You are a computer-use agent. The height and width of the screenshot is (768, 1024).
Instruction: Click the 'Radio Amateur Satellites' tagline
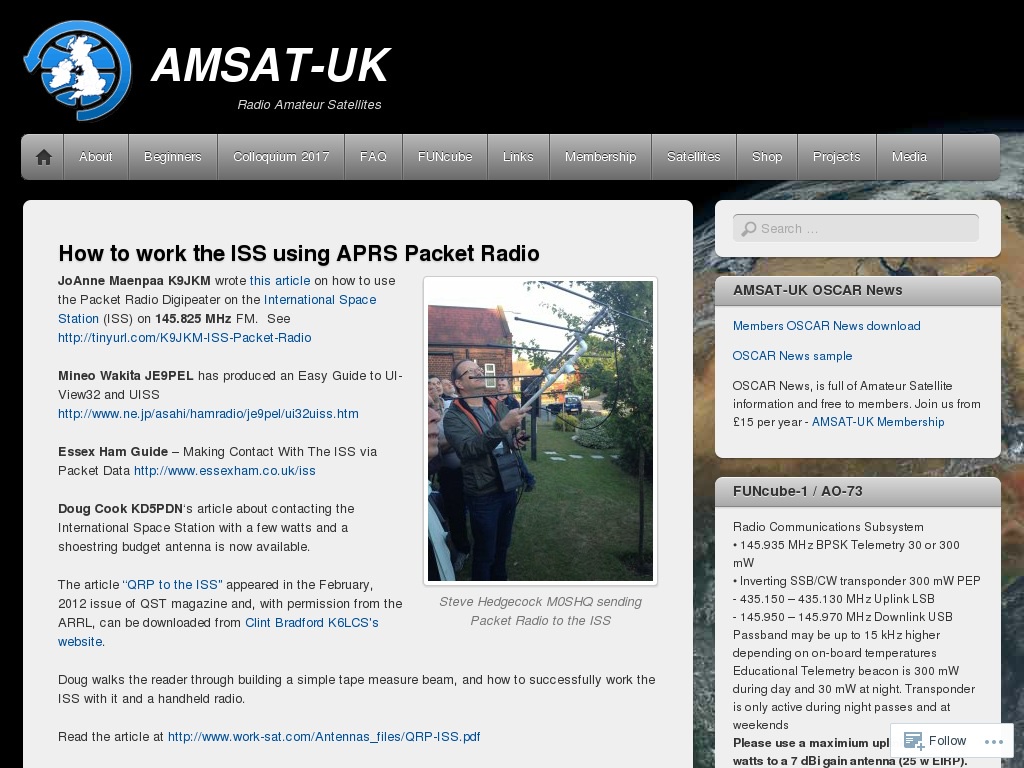309,104
